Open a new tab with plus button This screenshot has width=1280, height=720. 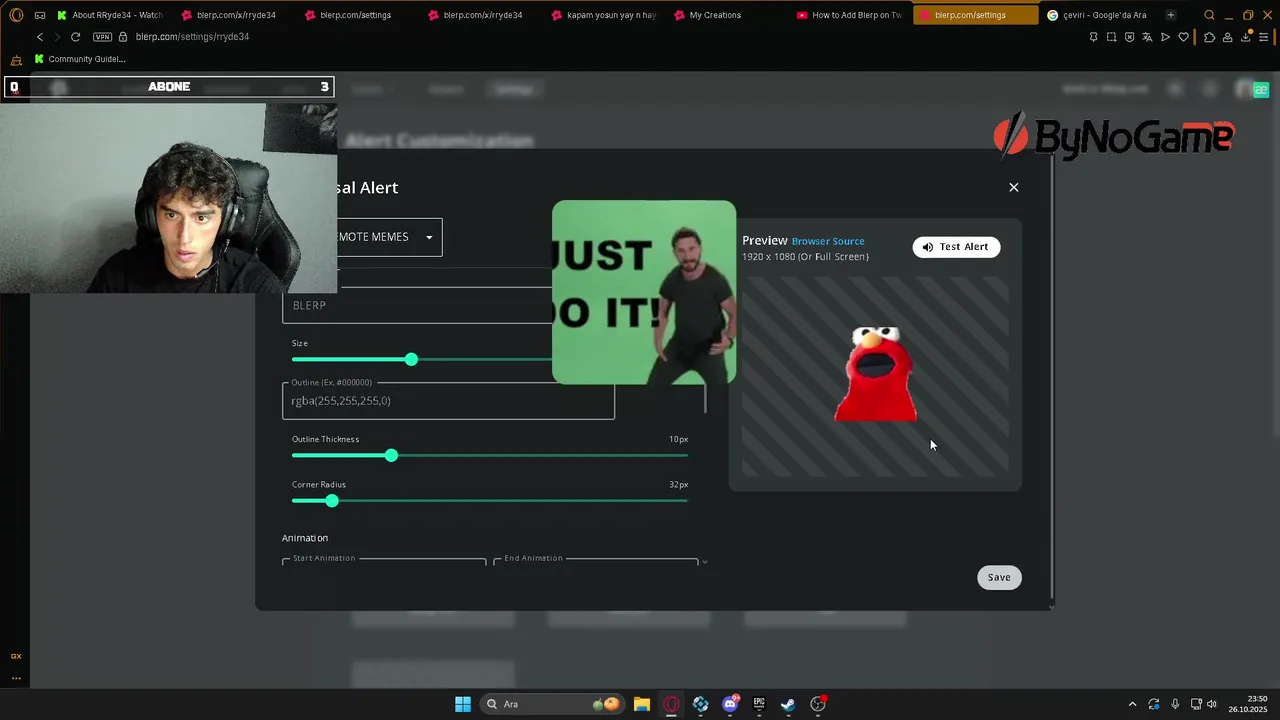(1170, 15)
